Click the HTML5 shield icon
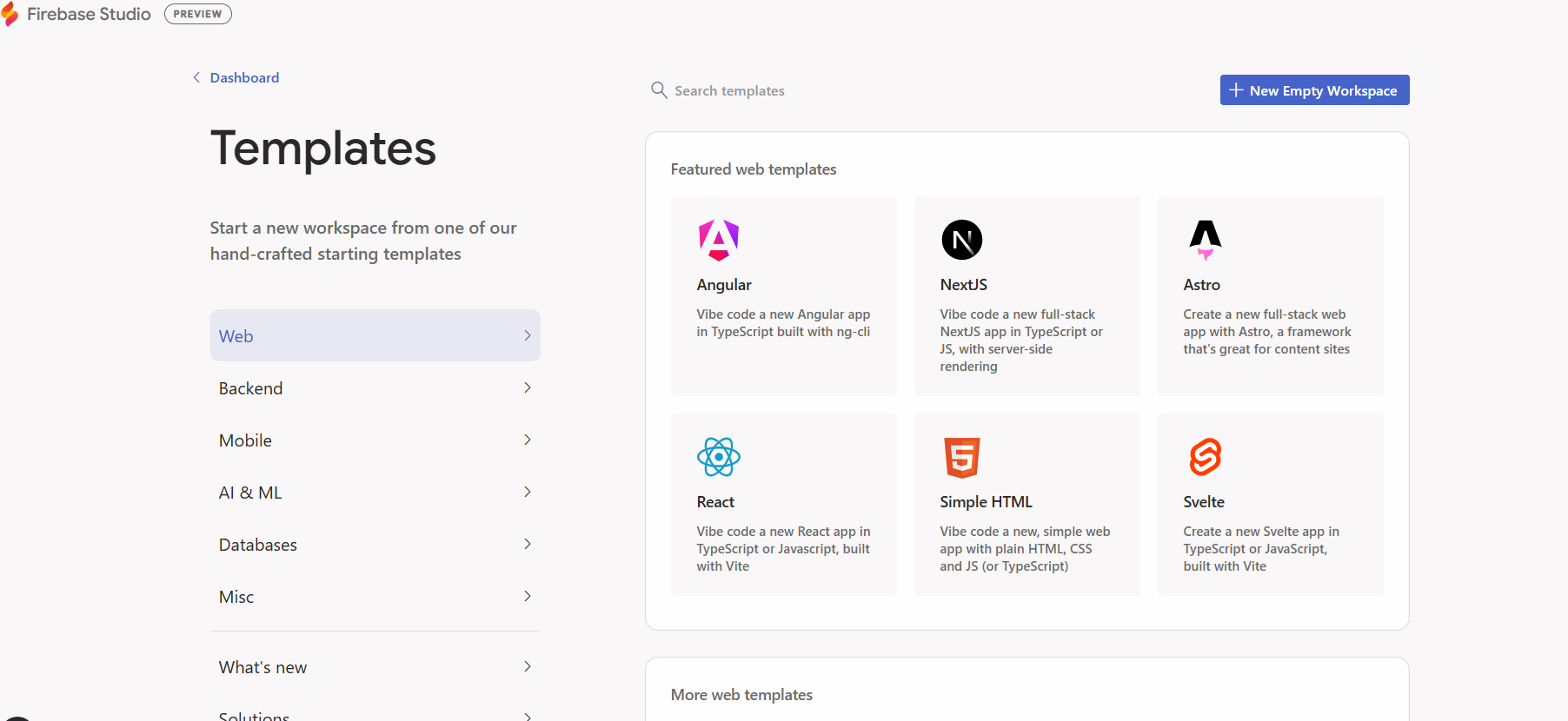This screenshot has width=1568, height=721. click(961, 457)
